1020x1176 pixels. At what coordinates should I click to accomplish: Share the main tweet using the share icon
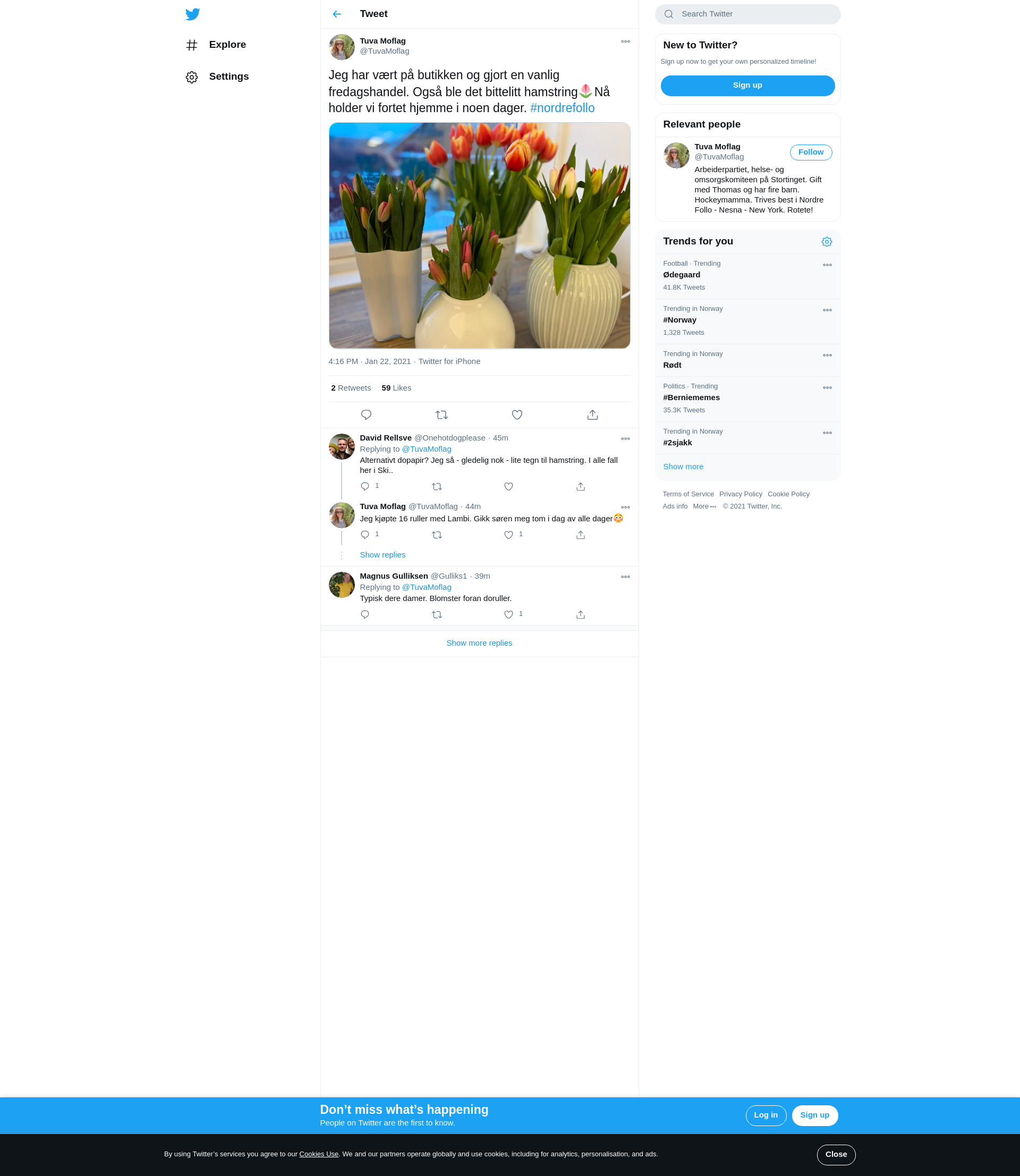tap(592, 415)
